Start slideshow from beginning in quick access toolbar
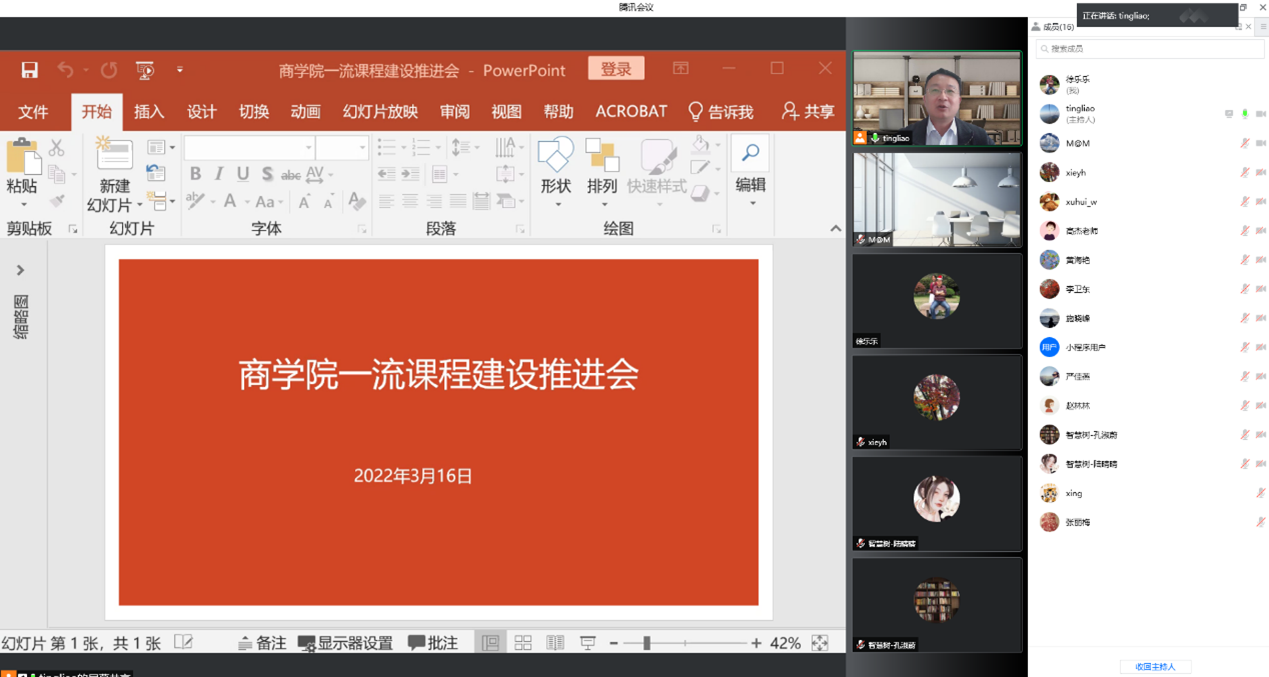The image size is (1269, 677). (145, 70)
